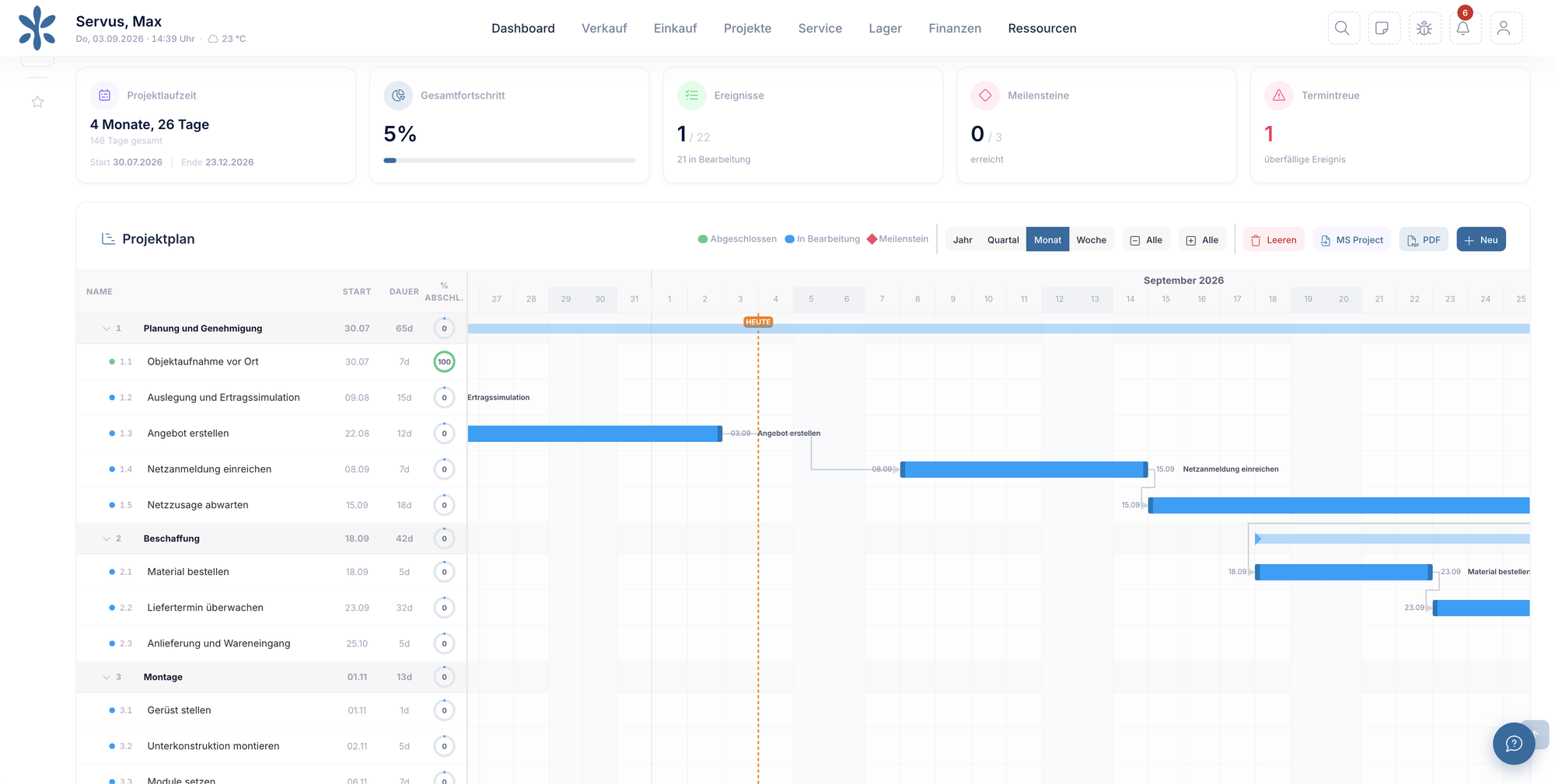Create new entry with Neu
This screenshot has width=1555, height=784.
1481,240
